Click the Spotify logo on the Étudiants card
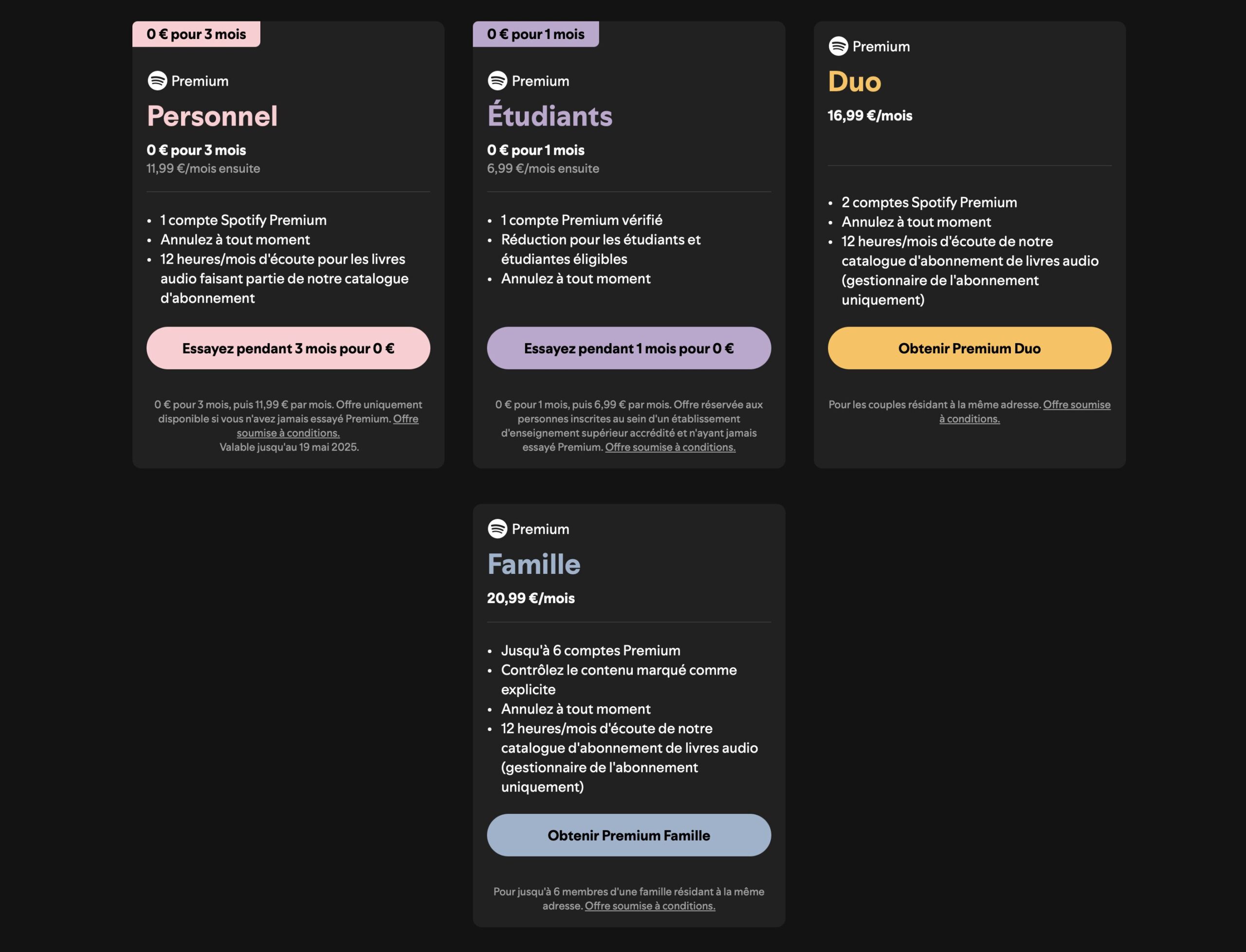1246x952 pixels. tap(497, 80)
